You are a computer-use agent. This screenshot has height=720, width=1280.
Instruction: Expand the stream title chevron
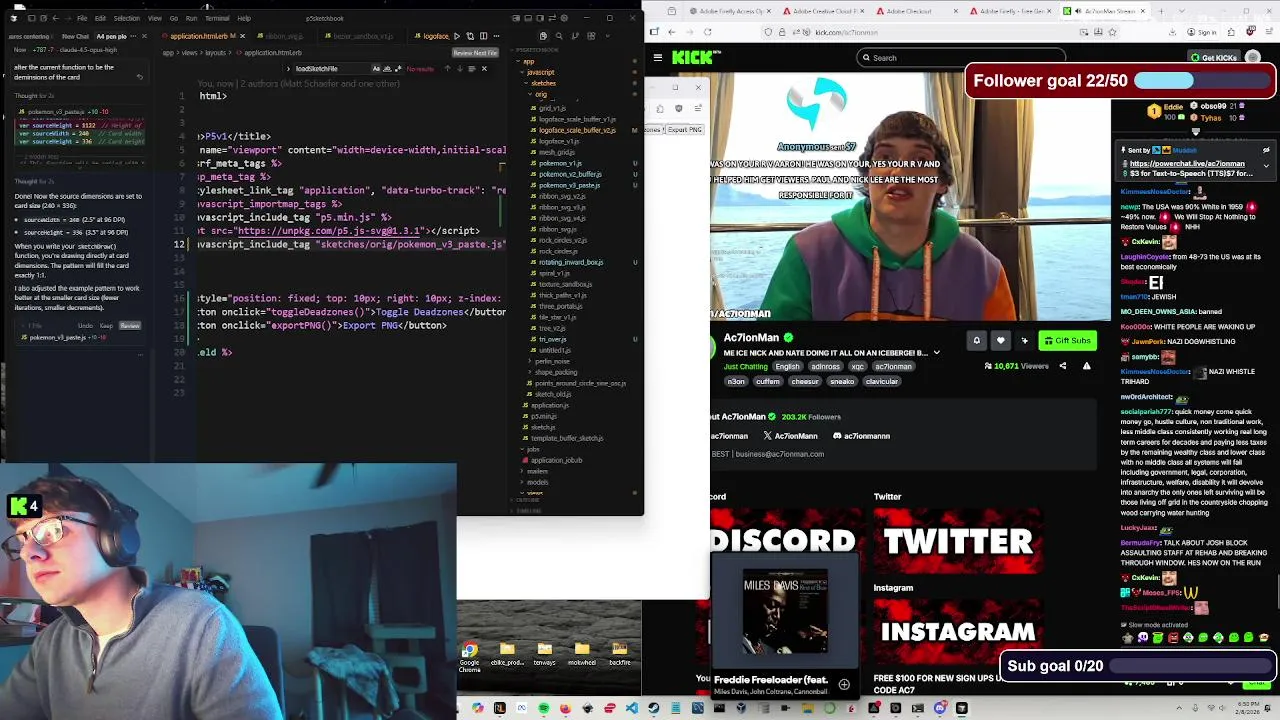[937, 352]
